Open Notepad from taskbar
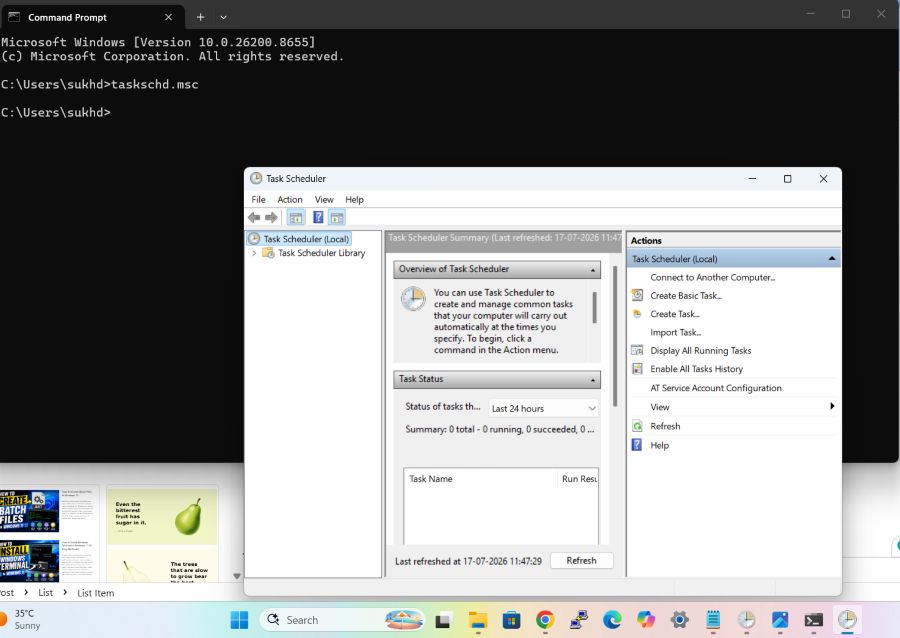 pyautogui.click(x=713, y=620)
